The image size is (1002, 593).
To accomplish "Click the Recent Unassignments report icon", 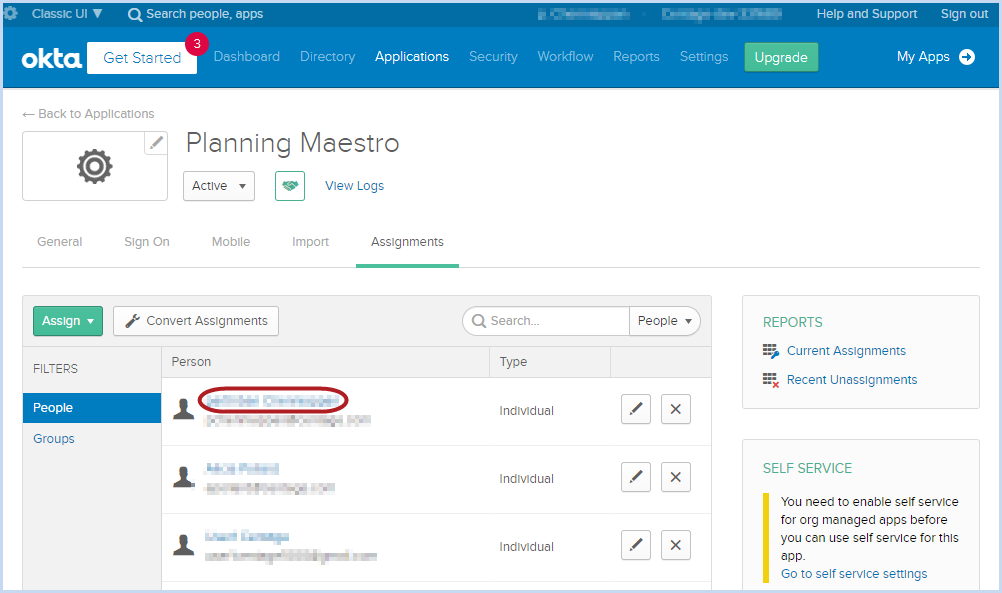I will coord(771,380).
